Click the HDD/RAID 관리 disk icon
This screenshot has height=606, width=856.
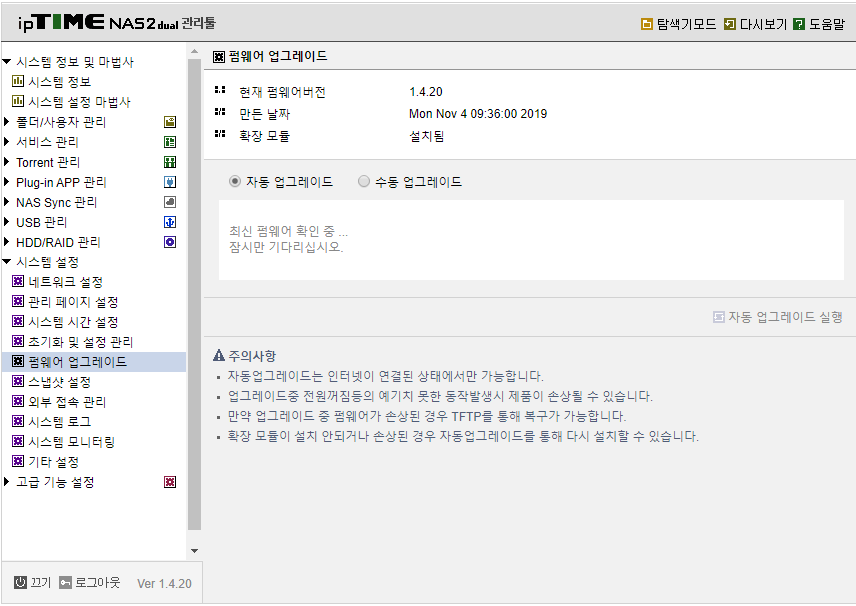(x=170, y=242)
